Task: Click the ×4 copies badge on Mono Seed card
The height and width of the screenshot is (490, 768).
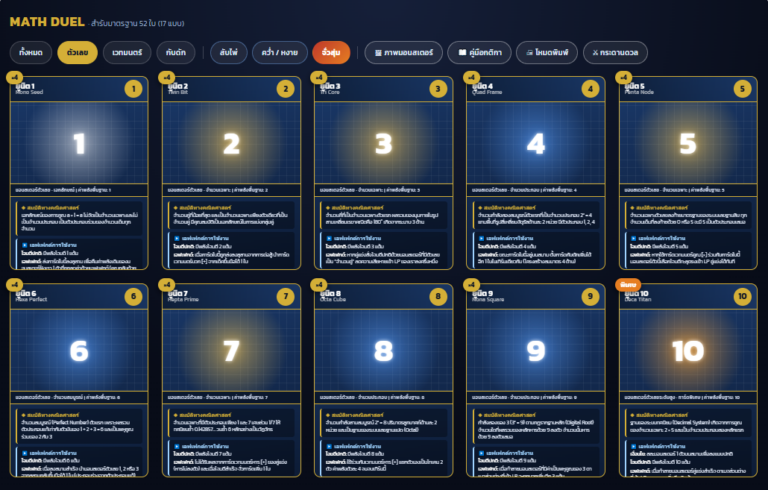Action: (14, 77)
